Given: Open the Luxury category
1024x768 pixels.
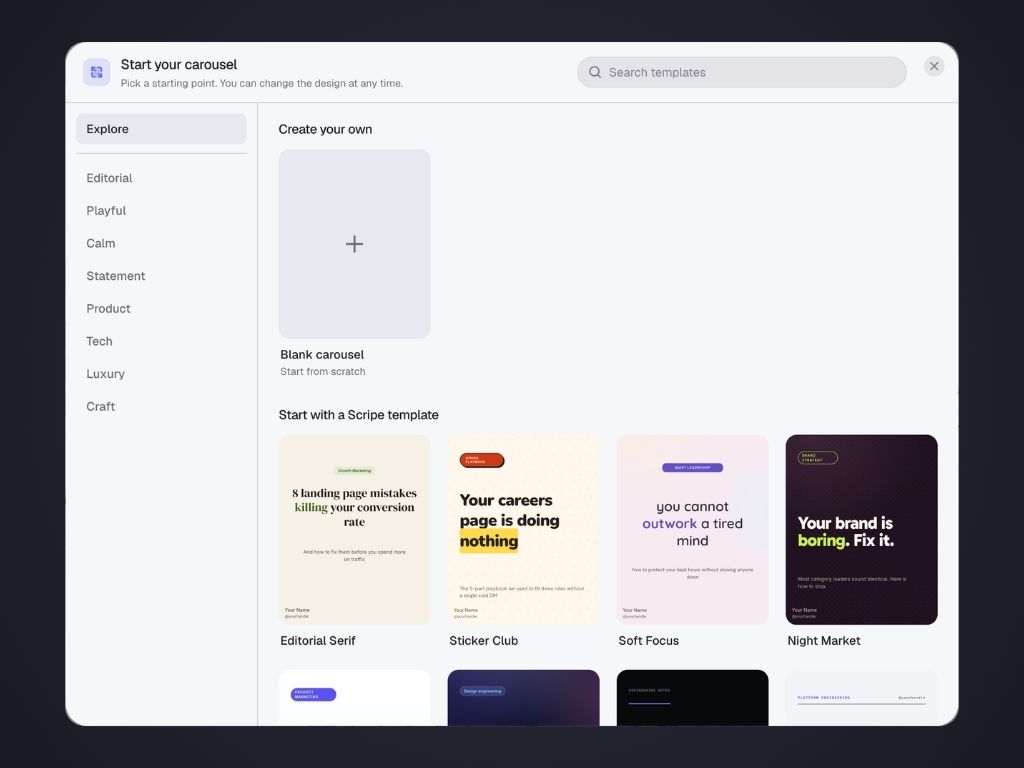Looking at the screenshot, I should (x=161, y=374).
